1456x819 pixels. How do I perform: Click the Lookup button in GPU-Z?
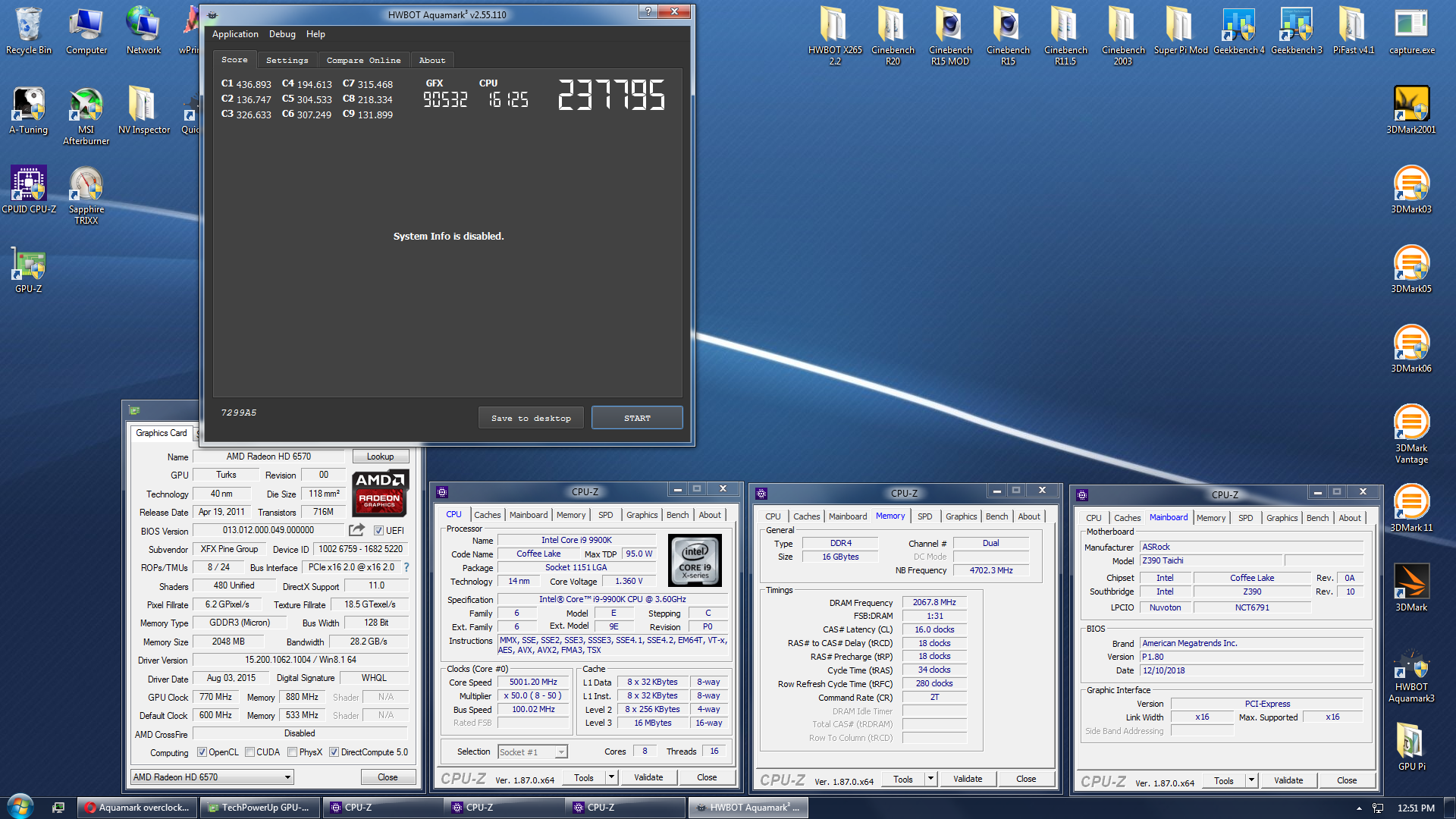tap(380, 457)
